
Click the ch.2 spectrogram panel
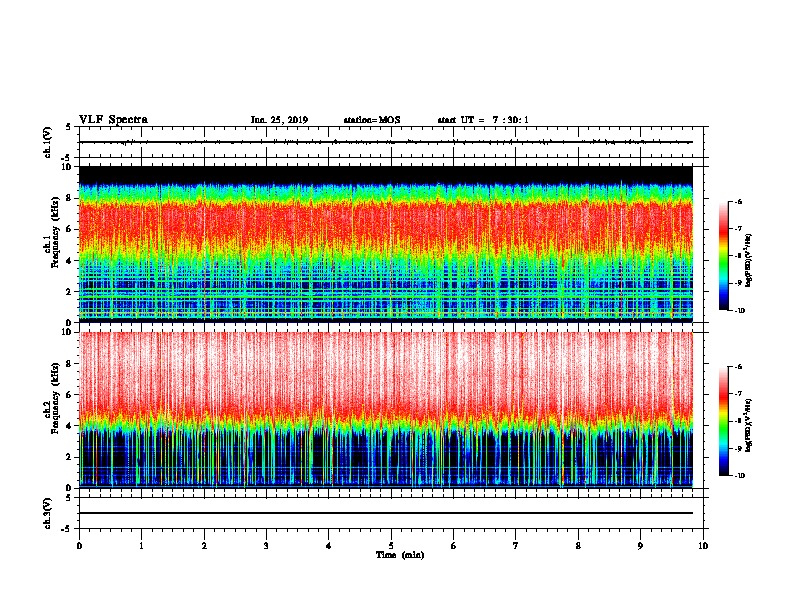tap(386, 410)
